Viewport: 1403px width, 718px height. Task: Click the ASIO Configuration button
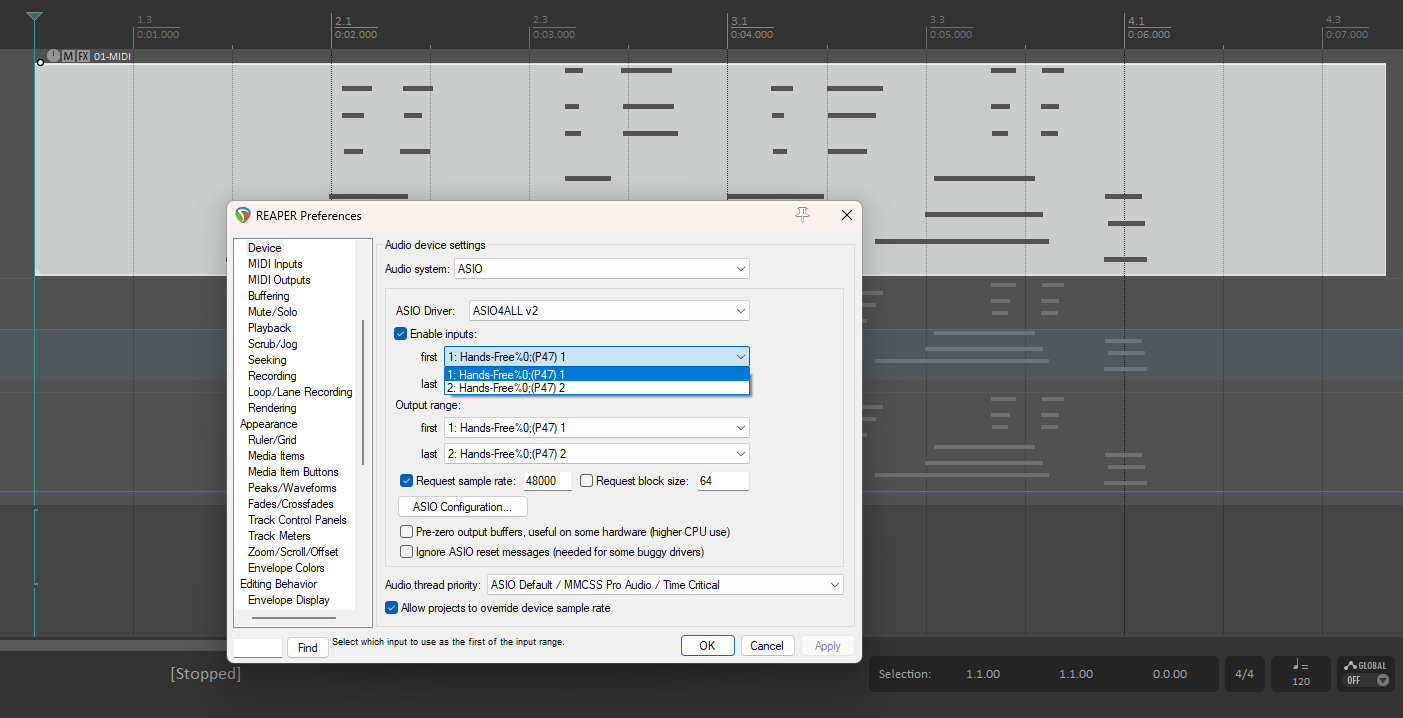pyautogui.click(x=463, y=507)
